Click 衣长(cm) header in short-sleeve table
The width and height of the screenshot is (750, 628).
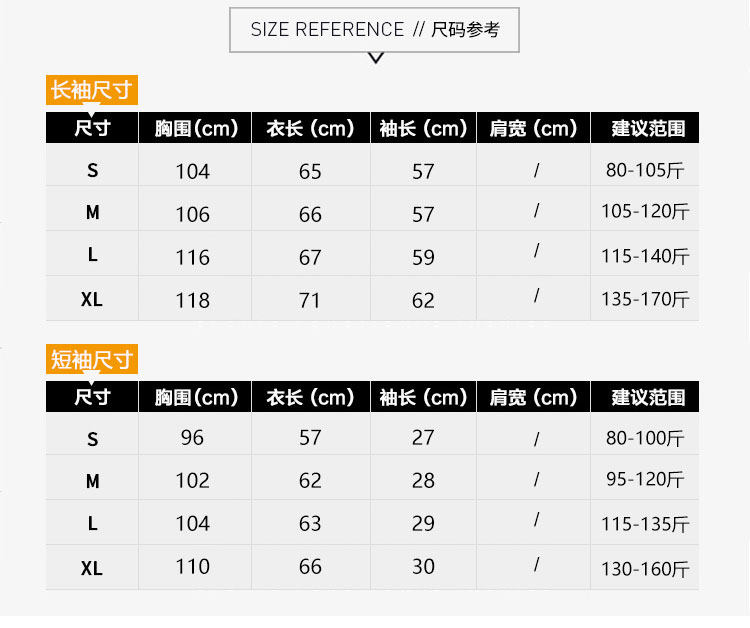click(x=310, y=397)
